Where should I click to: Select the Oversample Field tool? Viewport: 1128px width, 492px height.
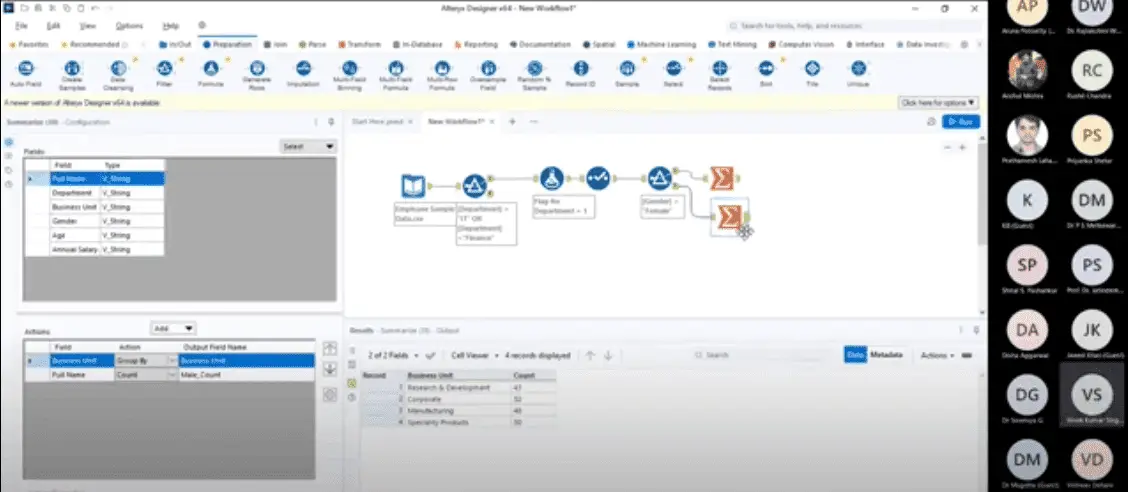pyautogui.click(x=488, y=73)
